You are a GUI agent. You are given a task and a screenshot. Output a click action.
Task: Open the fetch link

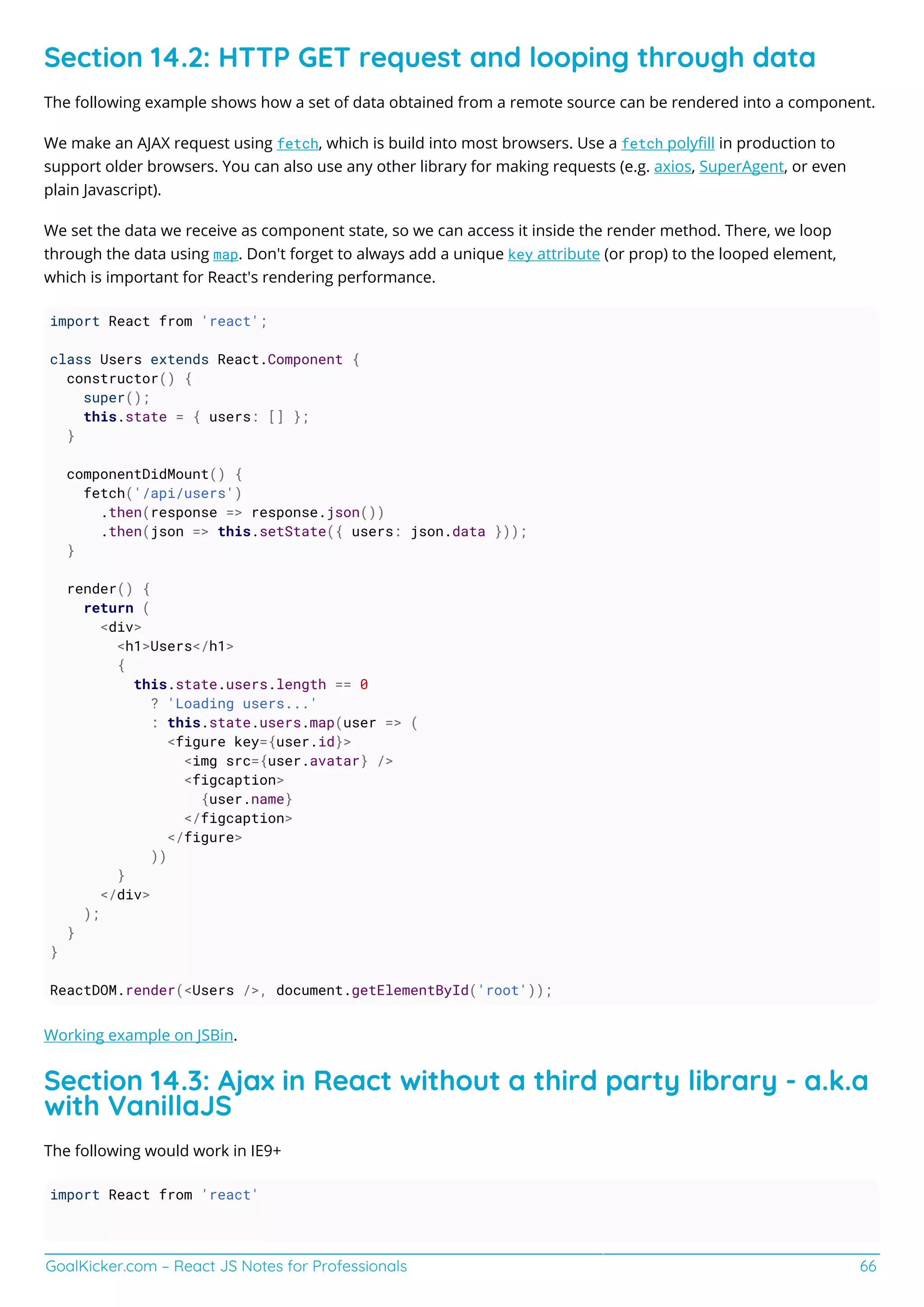coord(297,144)
